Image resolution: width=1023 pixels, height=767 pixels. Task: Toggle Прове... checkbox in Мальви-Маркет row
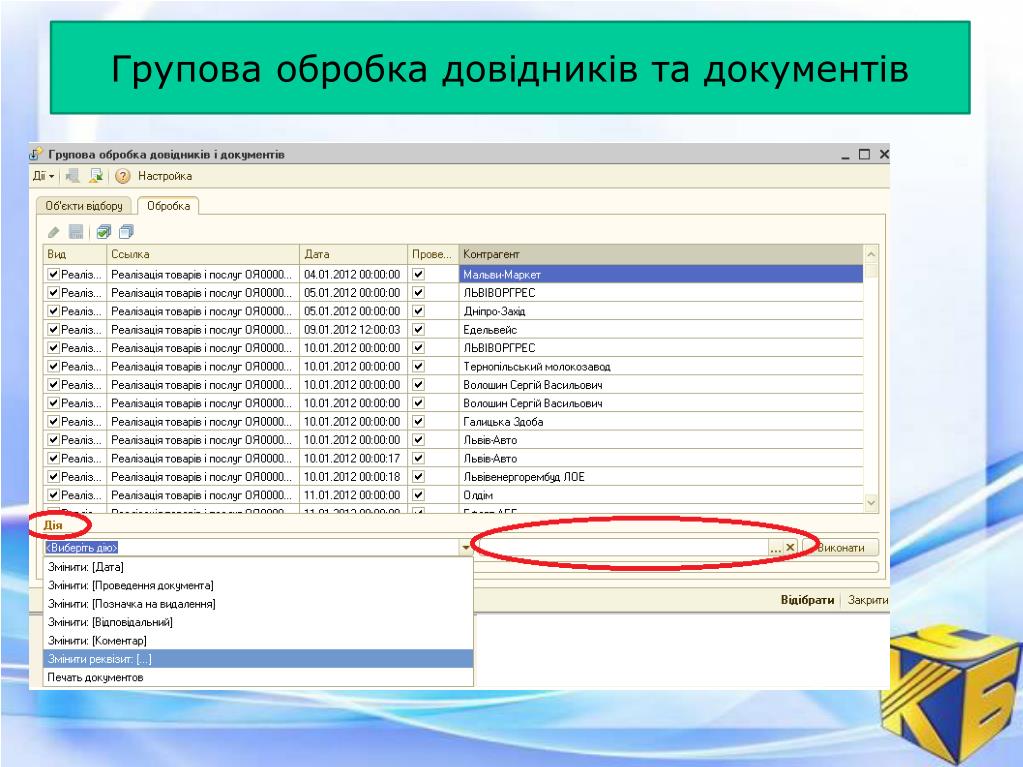pyautogui.click(x=419, y=275)
